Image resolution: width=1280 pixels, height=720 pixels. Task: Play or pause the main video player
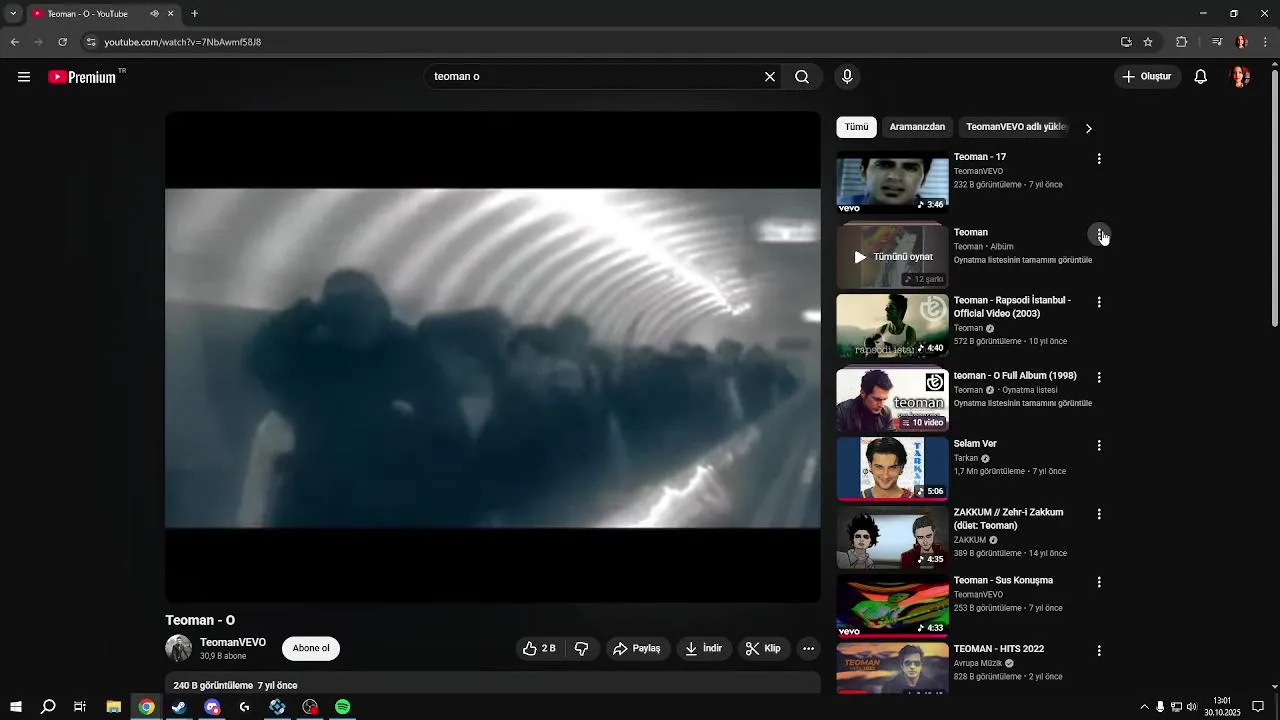[x=493, y=357]
